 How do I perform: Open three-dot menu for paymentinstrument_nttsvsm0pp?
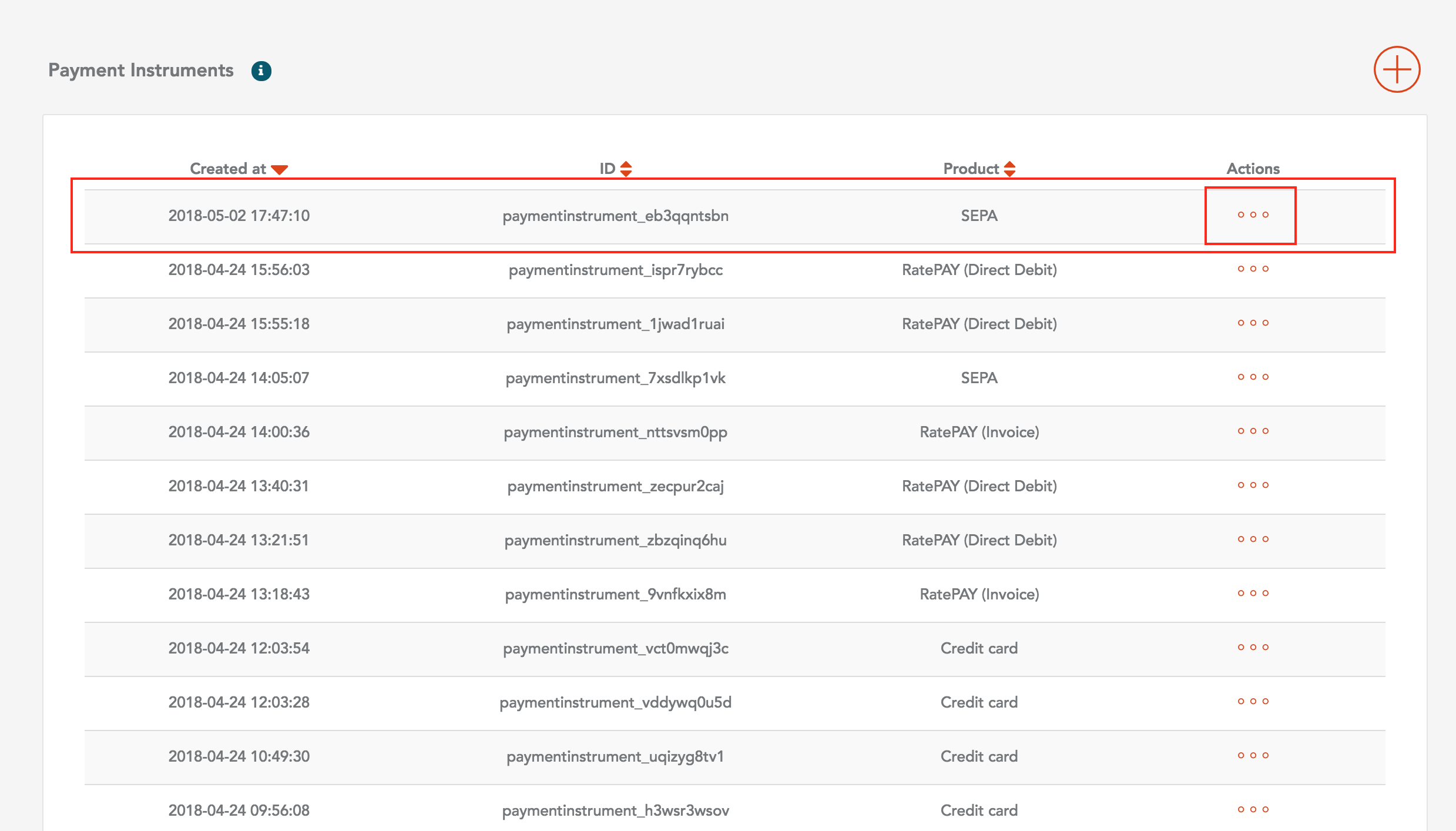click(1253, 431)
